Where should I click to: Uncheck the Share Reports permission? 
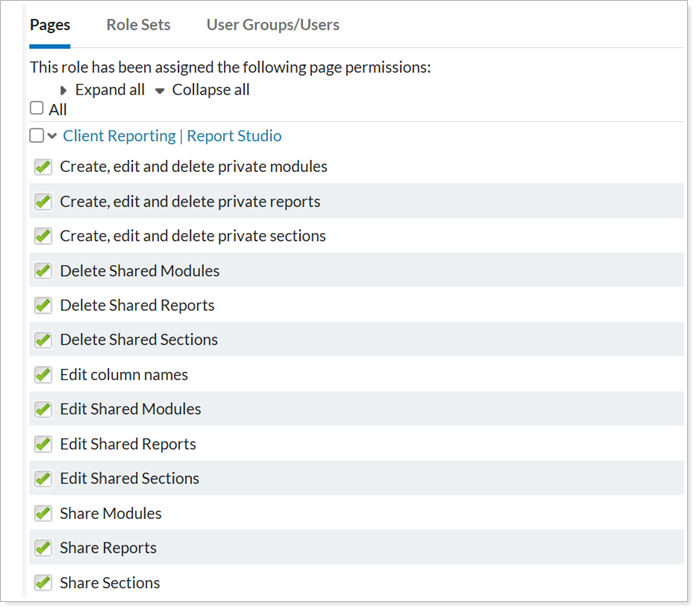coord(43,548)
